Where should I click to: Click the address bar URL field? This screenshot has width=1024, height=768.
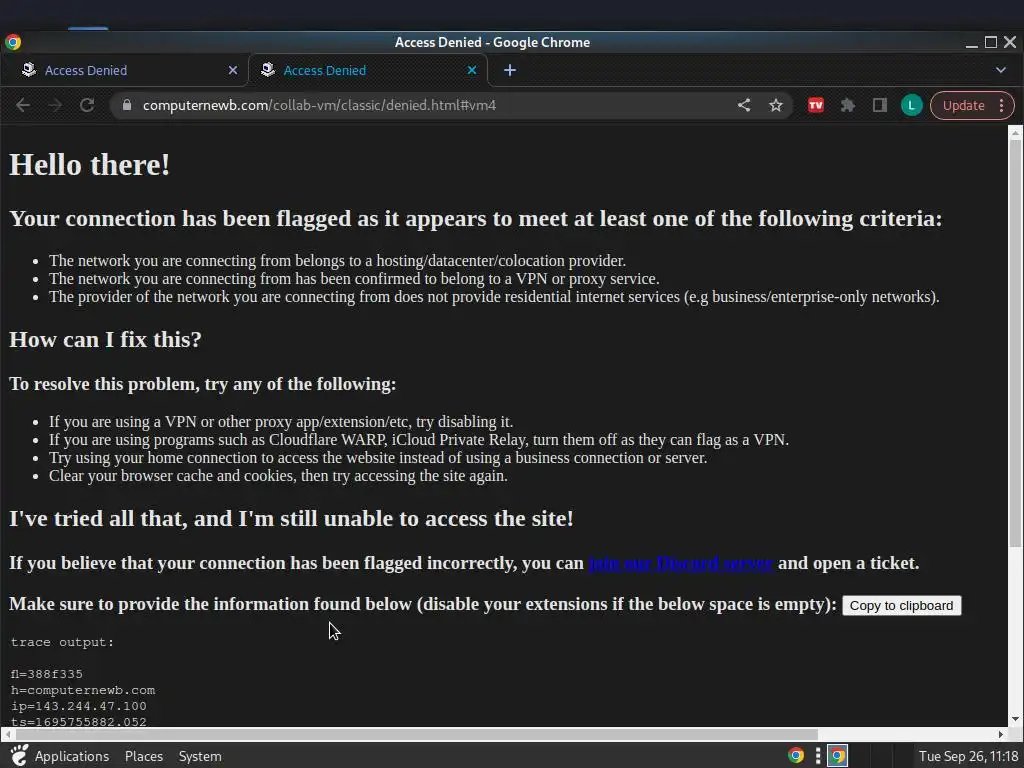431,105
